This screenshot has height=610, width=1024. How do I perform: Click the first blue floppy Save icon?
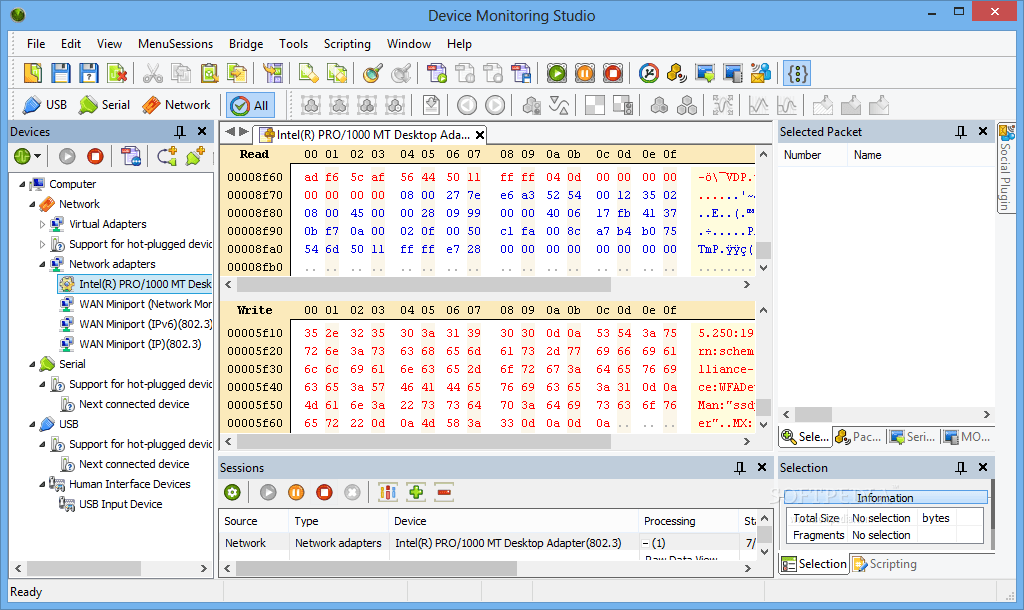coord(61,73)
